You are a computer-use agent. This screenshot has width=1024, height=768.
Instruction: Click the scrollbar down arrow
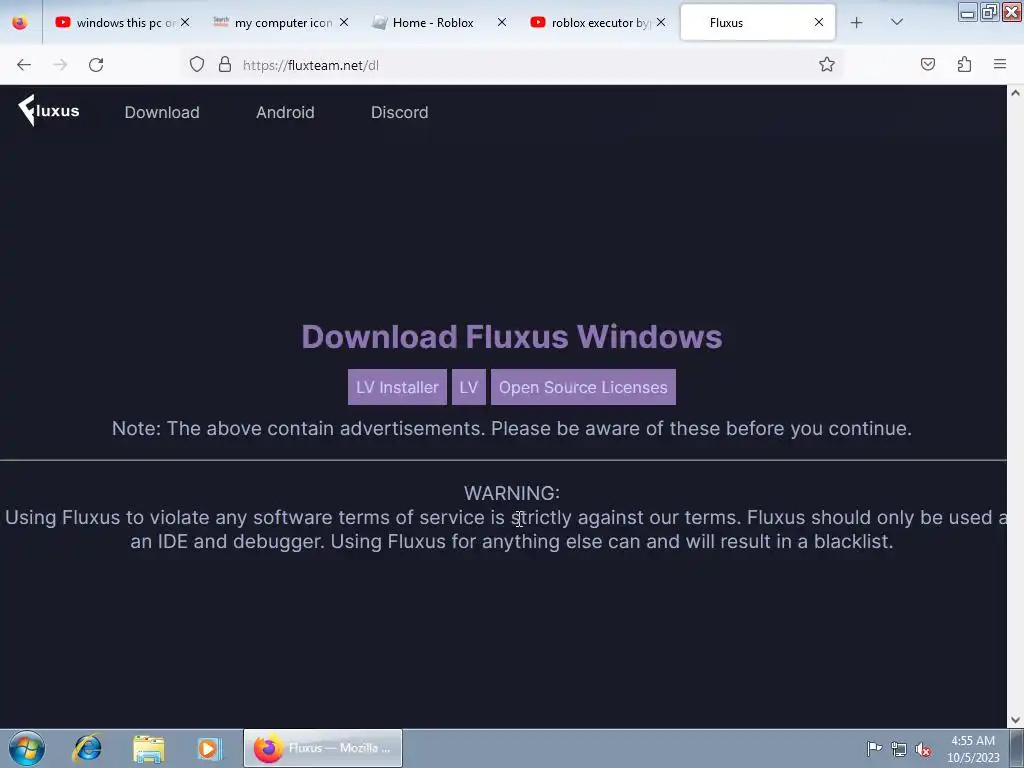(1015, 720)
